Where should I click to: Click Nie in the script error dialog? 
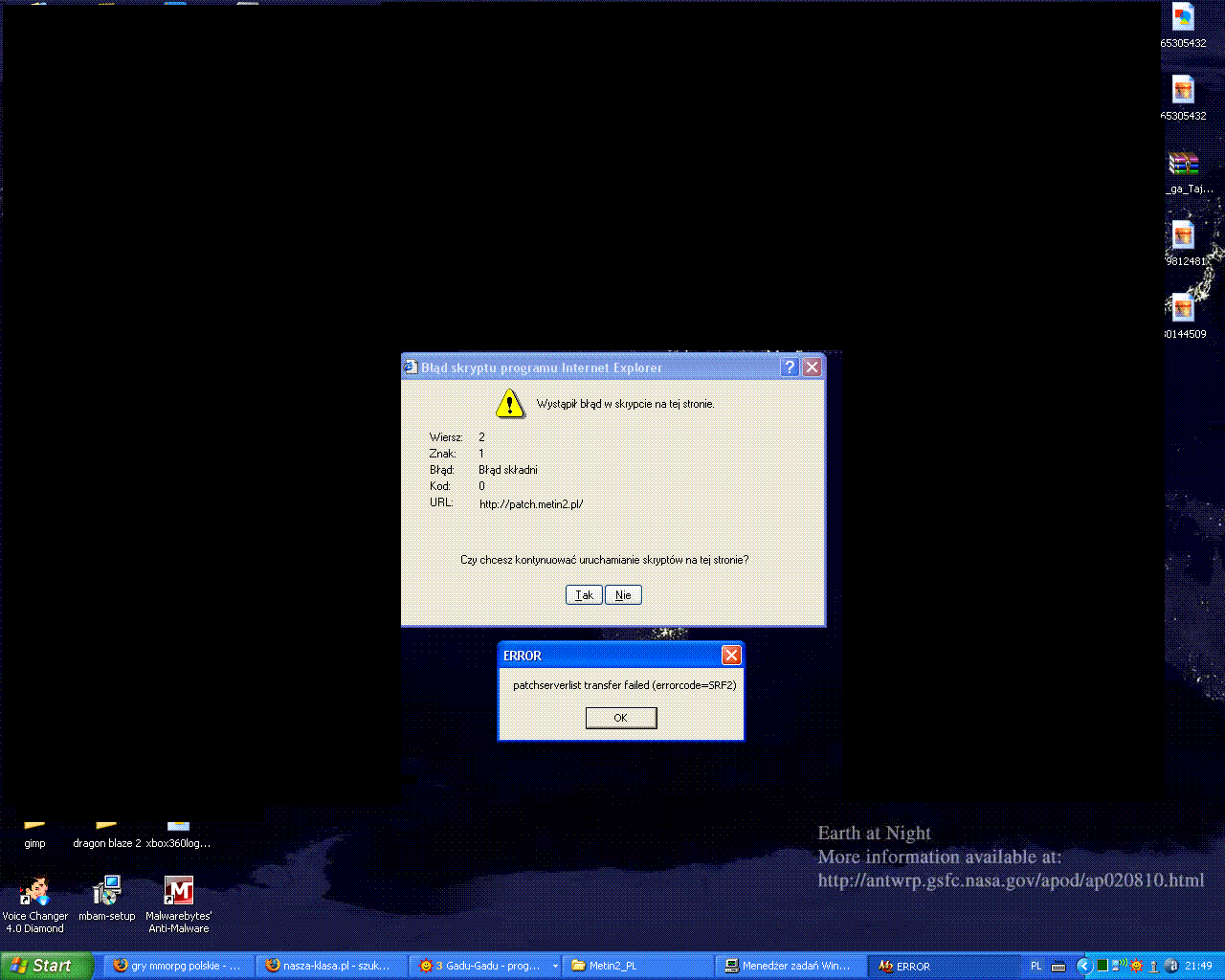pos(623,595)
